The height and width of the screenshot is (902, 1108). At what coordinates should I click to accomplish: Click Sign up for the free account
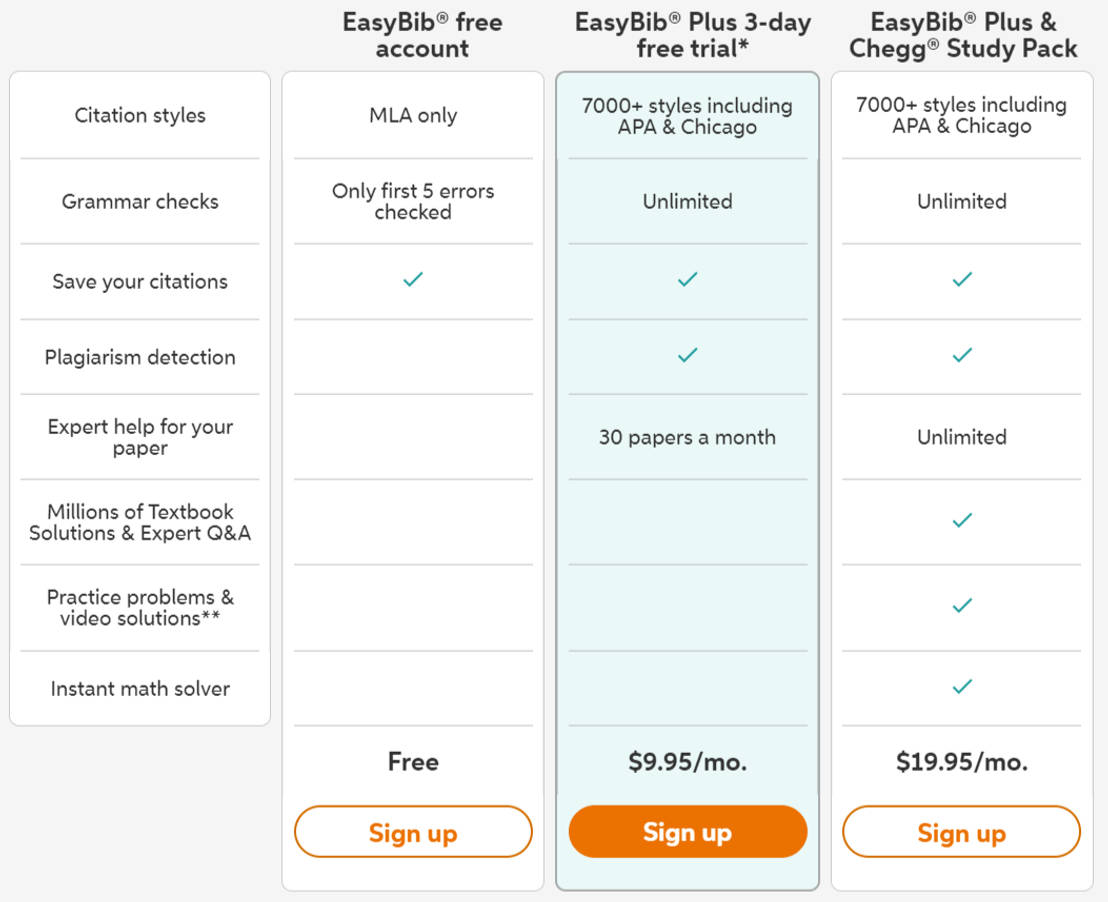click(413, 831)
